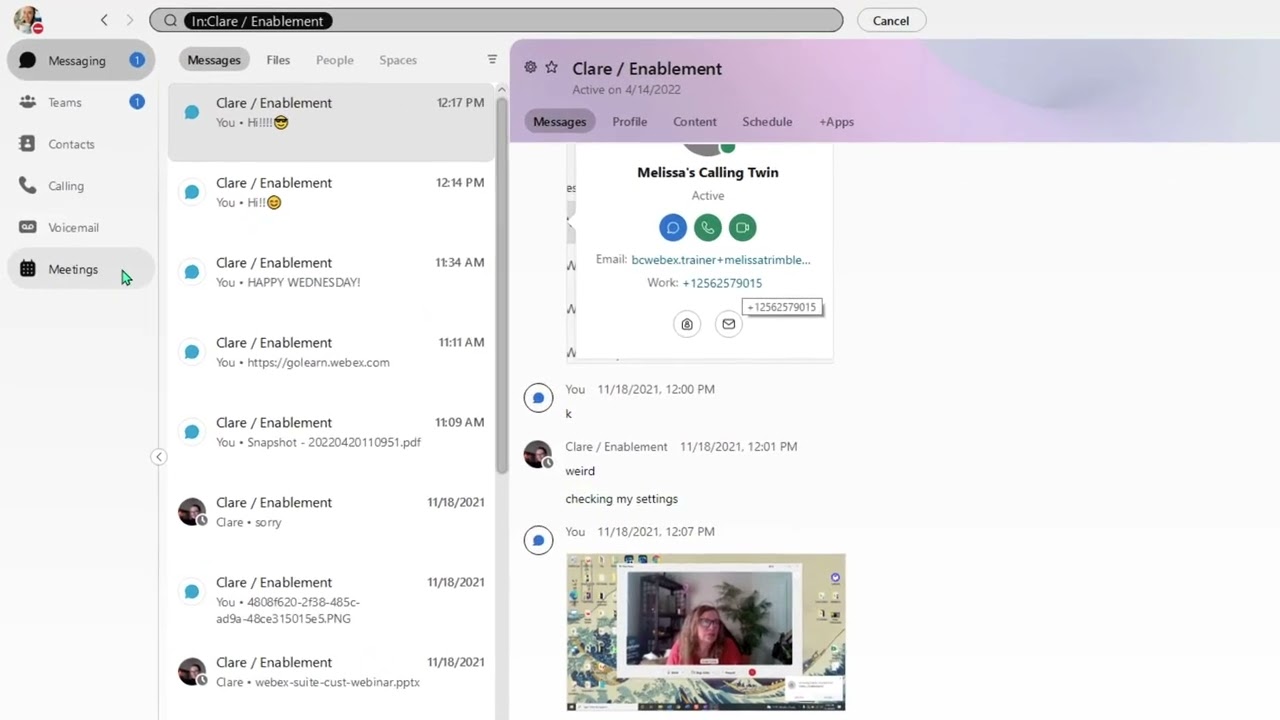Click the In:Clare / Enablement search field

click(x=496, y=21)
